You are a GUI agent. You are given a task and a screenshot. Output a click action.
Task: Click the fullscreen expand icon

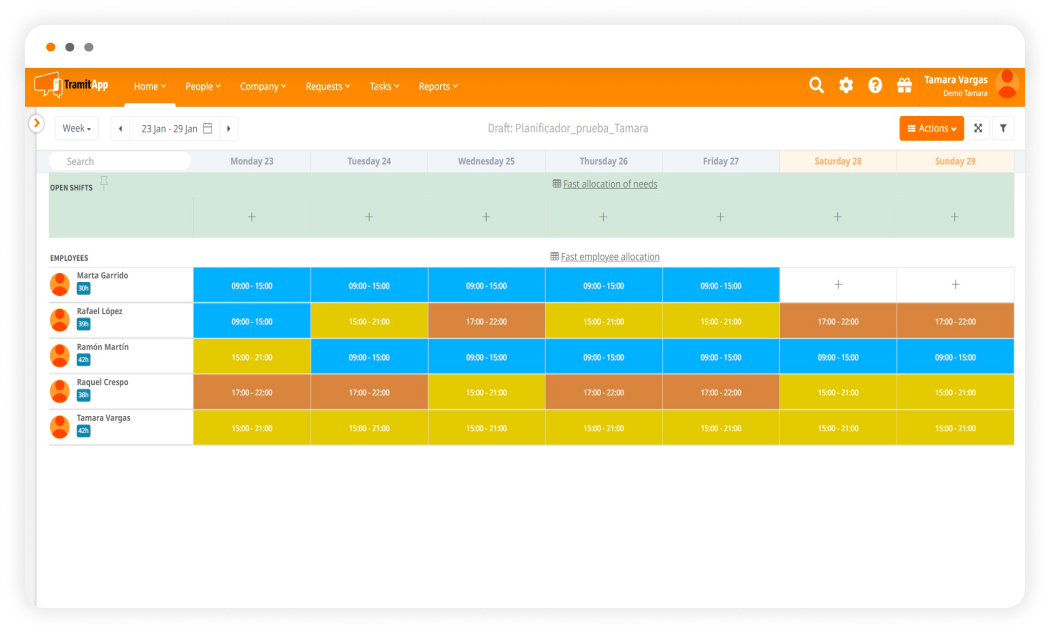click(x=978, y=128)
